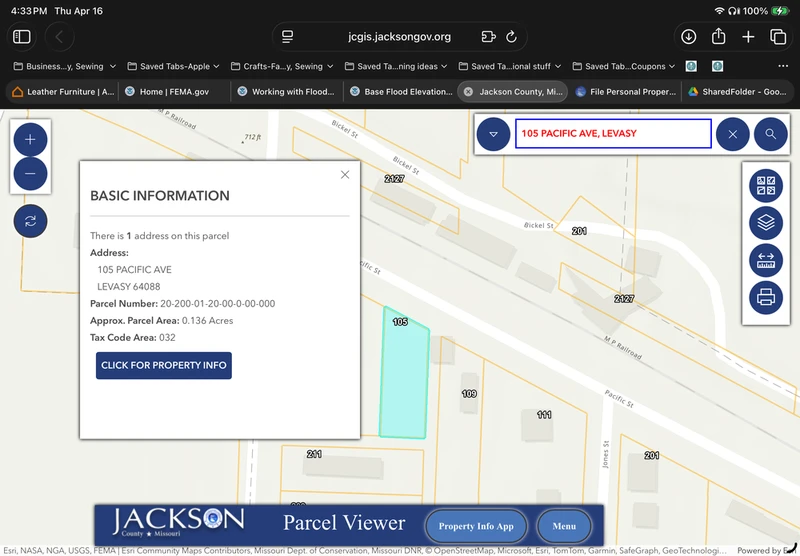Open the measurement ruler tool
This screenshot has width=800, height=556.
[x=766, y=260]
